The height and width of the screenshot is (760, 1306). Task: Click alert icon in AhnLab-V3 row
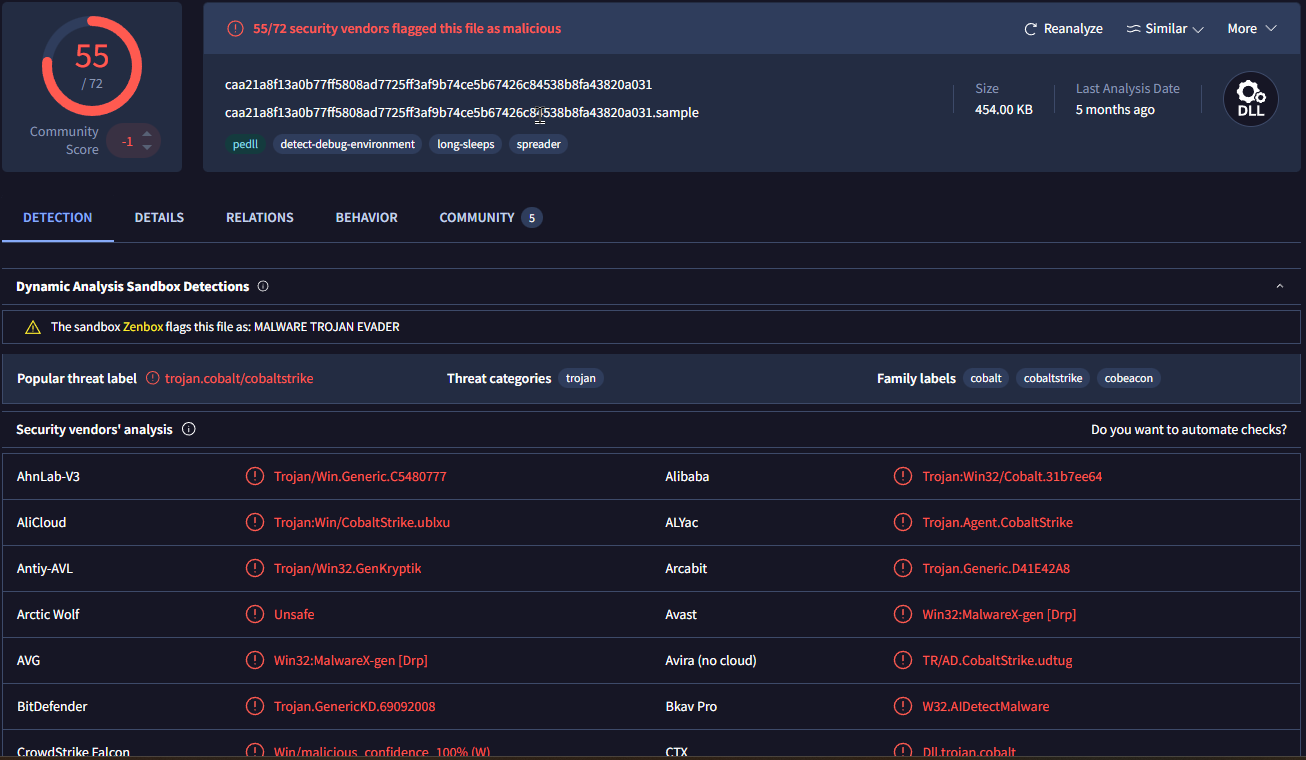255,476
